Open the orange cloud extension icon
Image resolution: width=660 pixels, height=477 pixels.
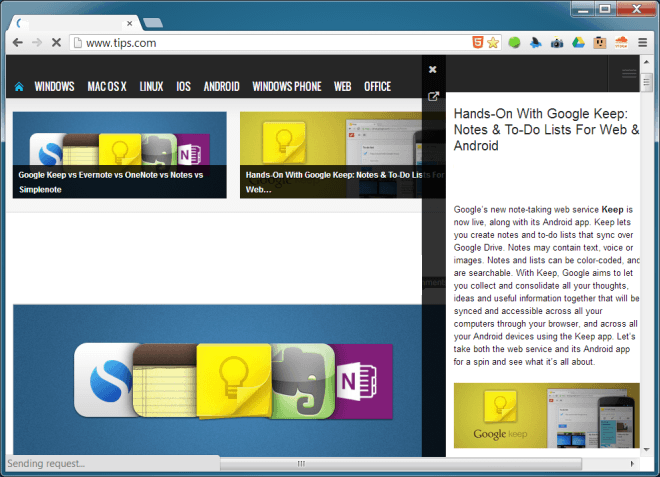coord(621,43)
